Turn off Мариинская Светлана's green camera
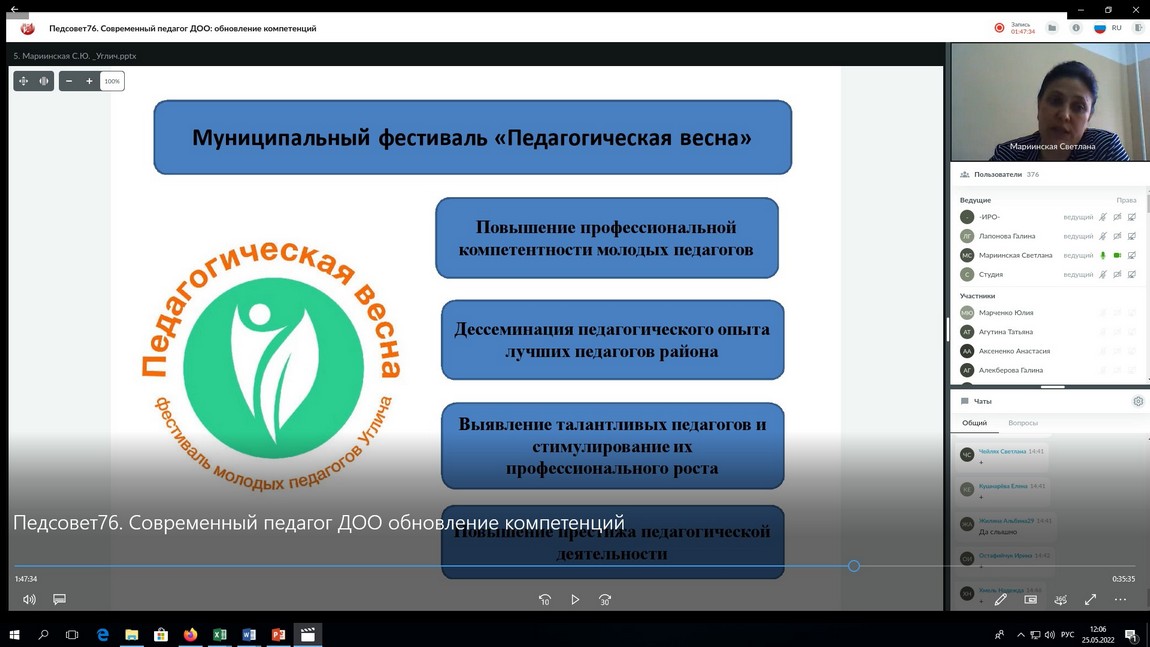The width and height of the screenshot is (1150, 647). [1117, 255]
